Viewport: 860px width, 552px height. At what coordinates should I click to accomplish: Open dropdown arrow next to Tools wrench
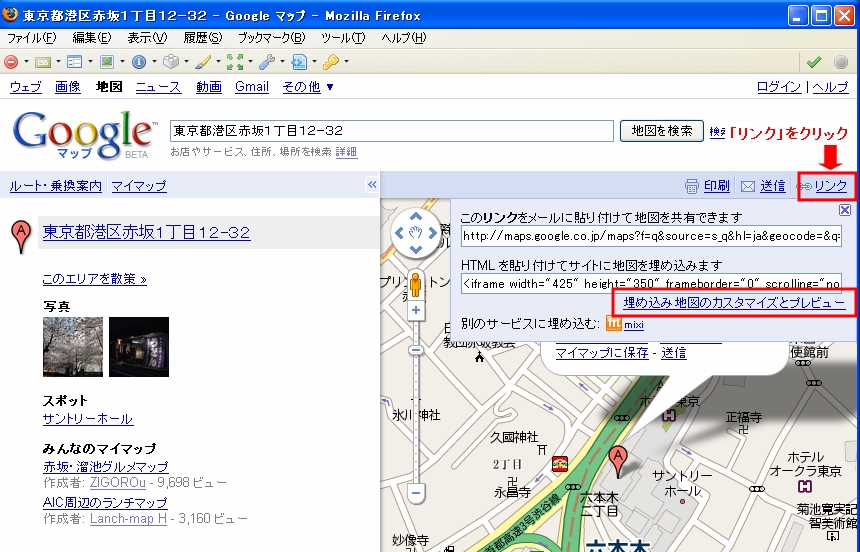[282, 62]
